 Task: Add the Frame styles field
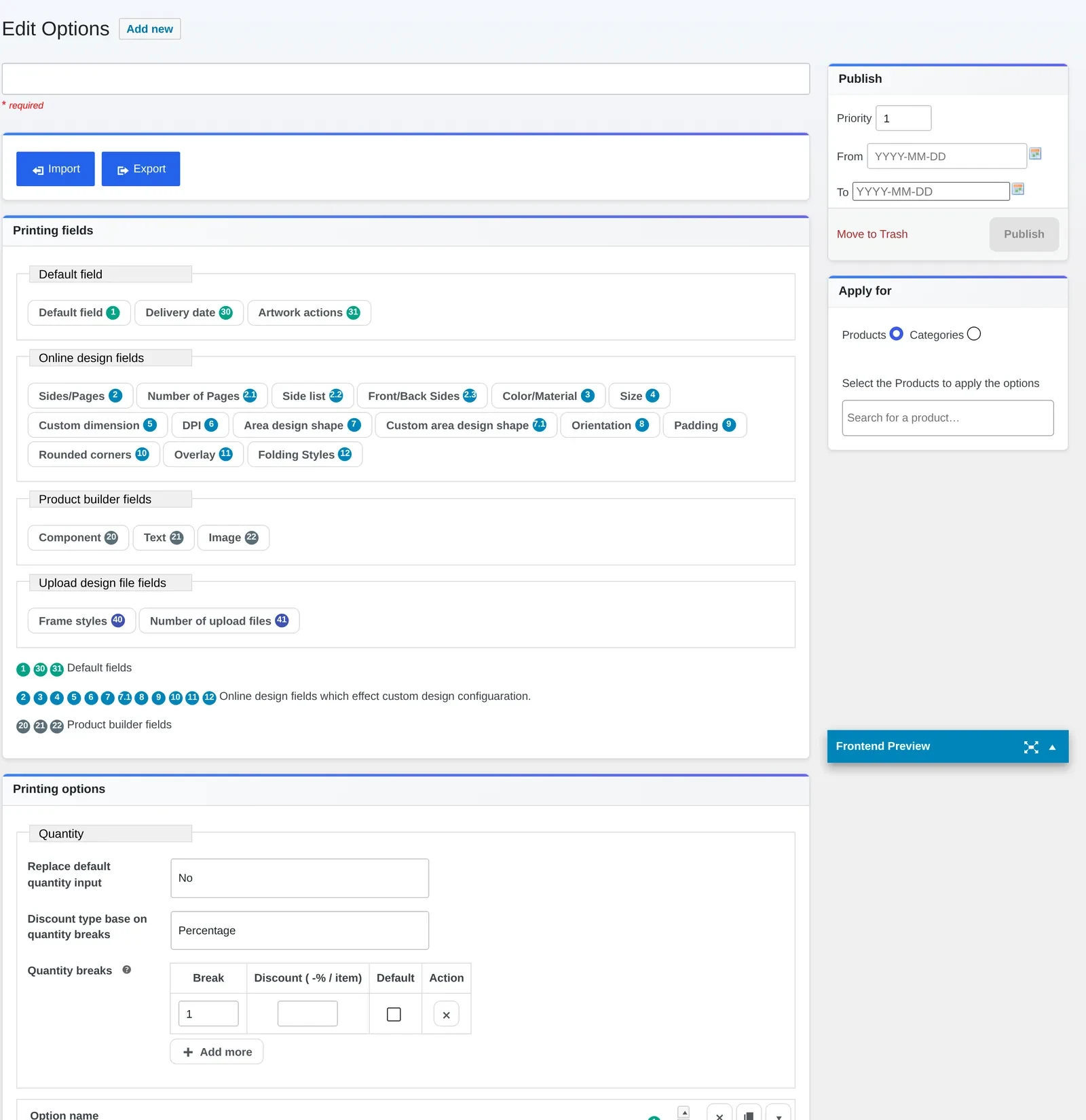(x=81, y=621)
